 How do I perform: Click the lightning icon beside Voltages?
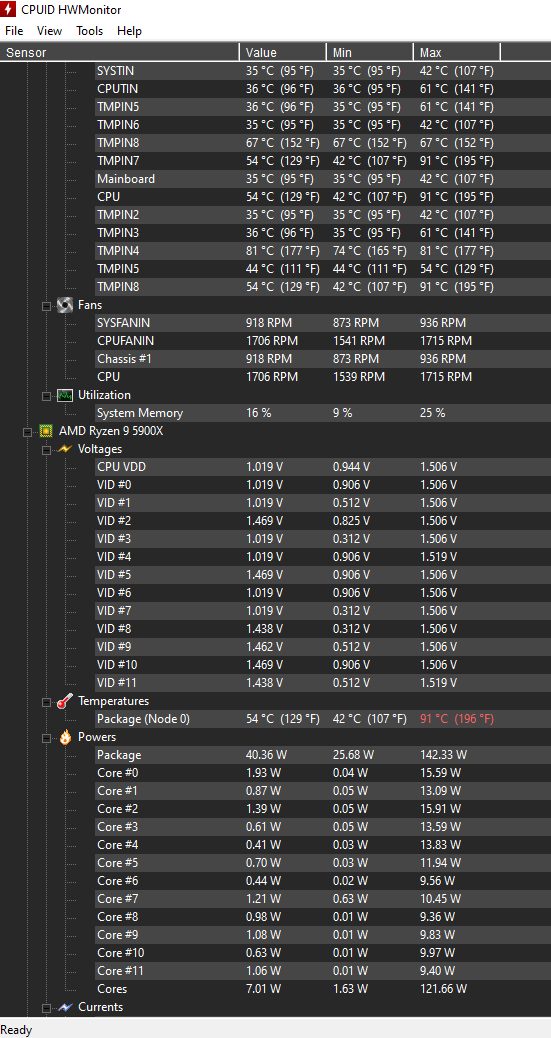pyautogui.click(x=64, y=449)
